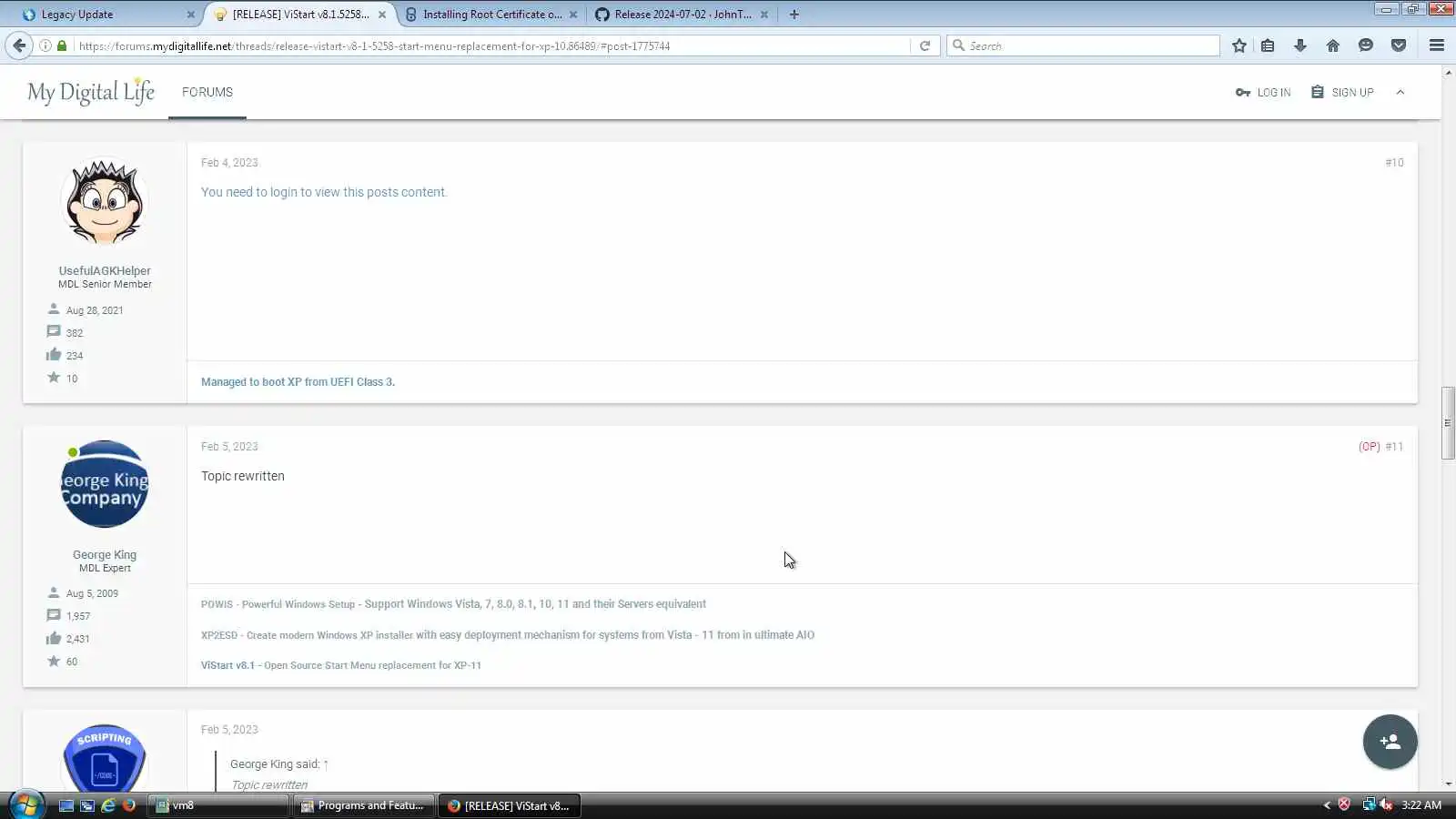The height and width of the screenshot is (819, 1456).
Task: Launch Internet Explorer from quick launch
Action: (x=108, y=805)
